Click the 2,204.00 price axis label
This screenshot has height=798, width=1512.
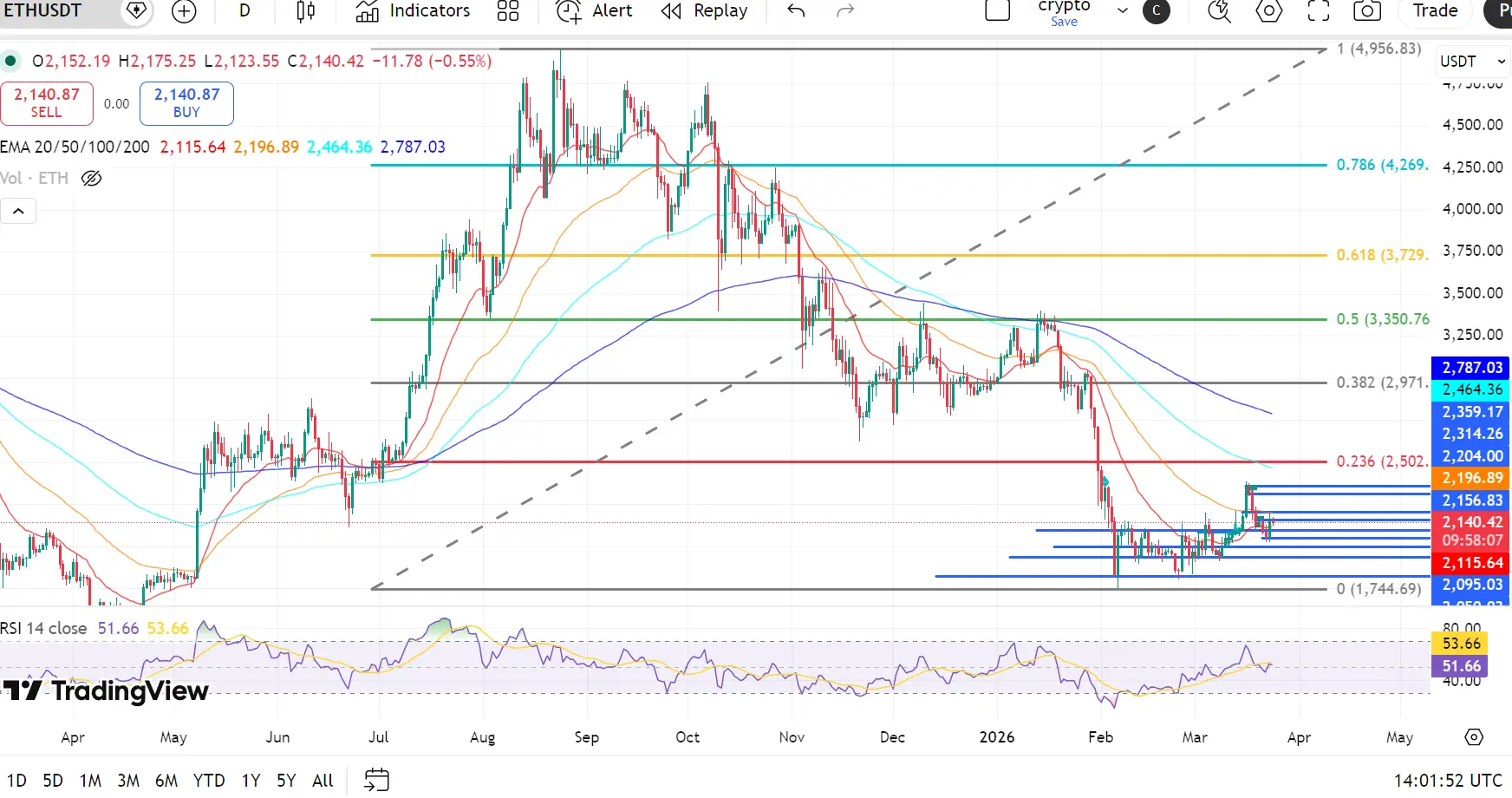(x=1471, y=456)
